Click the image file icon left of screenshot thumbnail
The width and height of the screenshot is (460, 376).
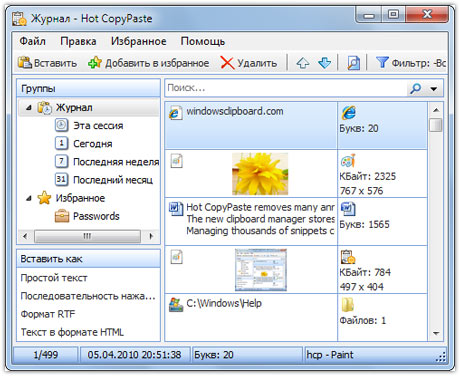click(177, 257)
